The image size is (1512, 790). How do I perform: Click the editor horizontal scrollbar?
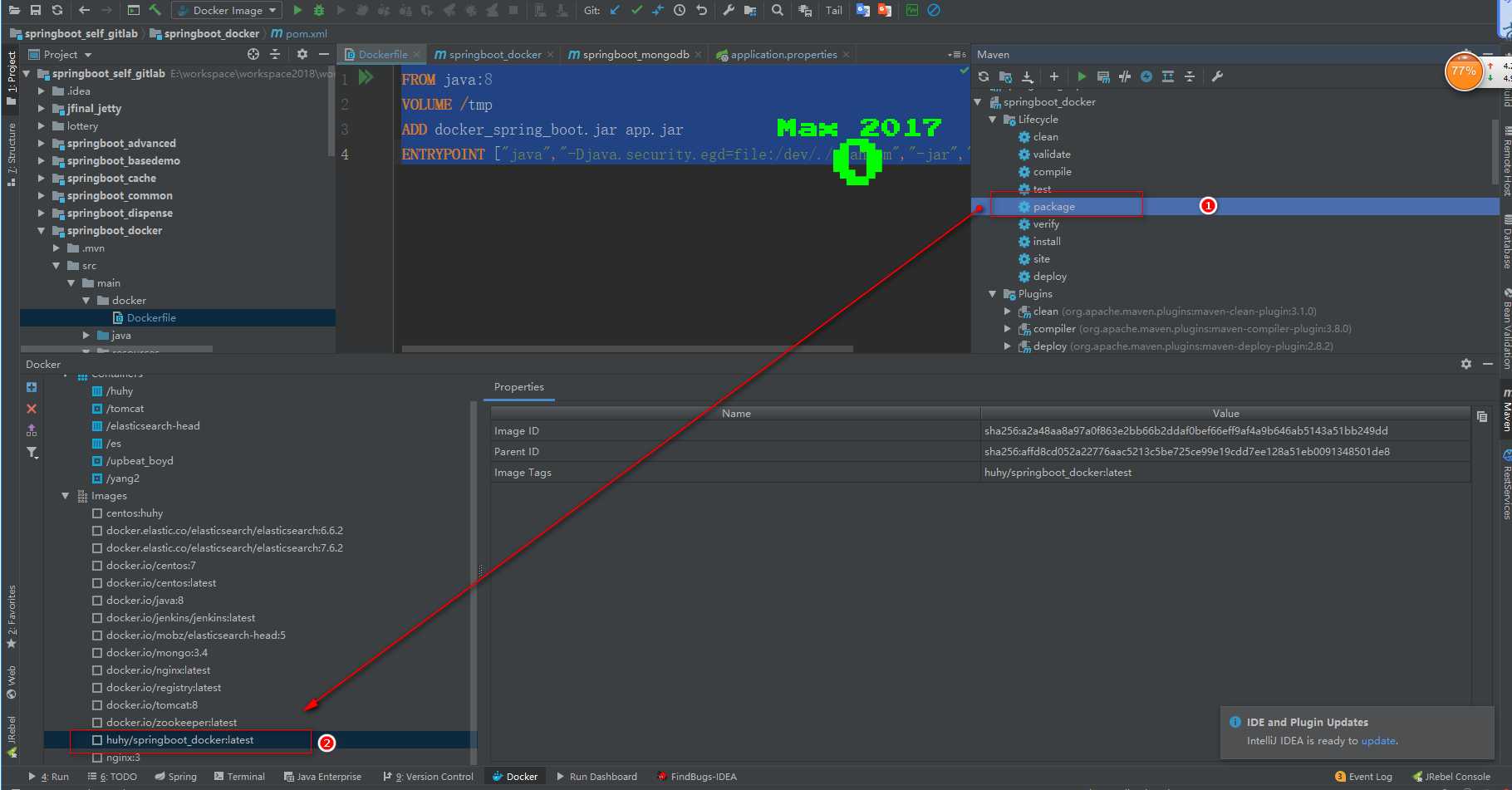coord(627,349)
